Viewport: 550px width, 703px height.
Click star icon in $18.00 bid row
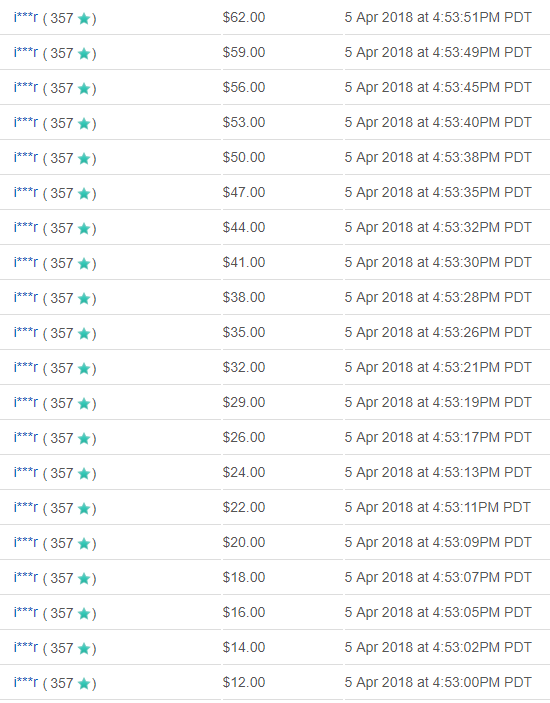tap(84, 578)
